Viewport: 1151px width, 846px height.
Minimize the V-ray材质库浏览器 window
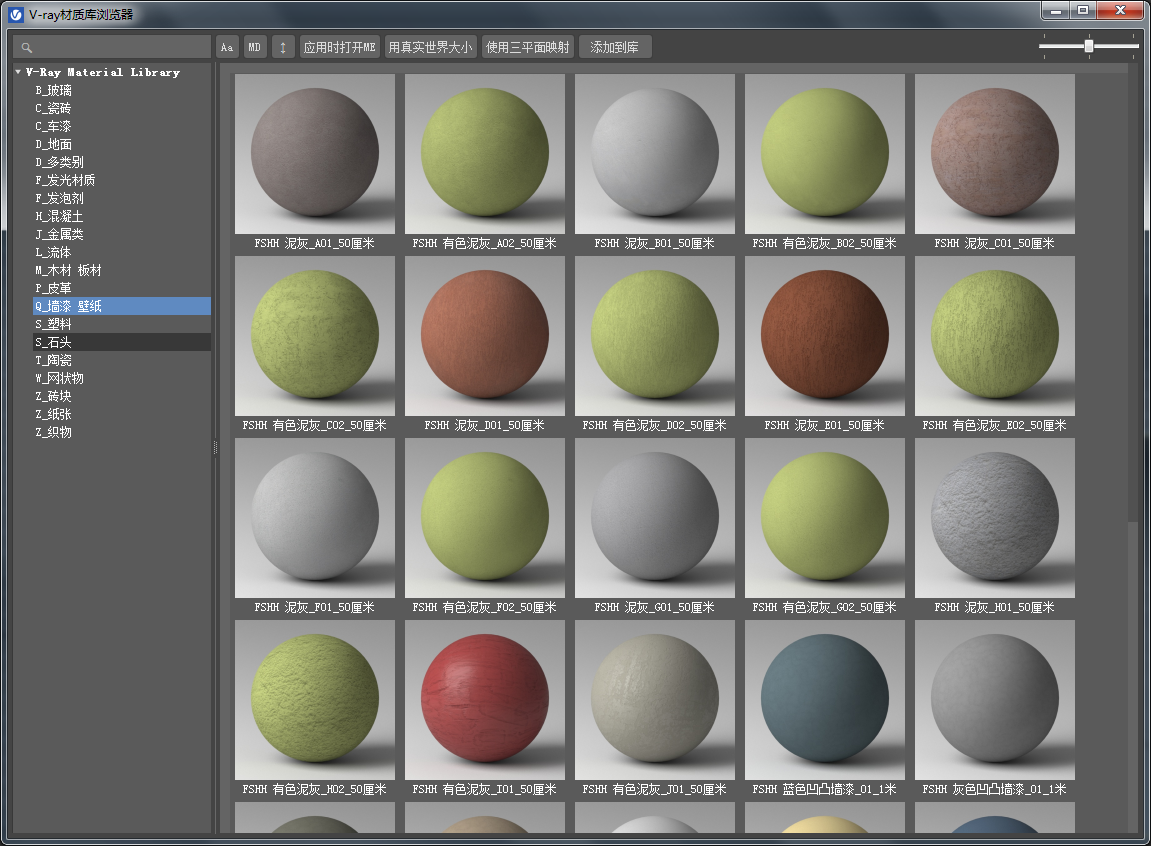click(x=1056, y=10)
